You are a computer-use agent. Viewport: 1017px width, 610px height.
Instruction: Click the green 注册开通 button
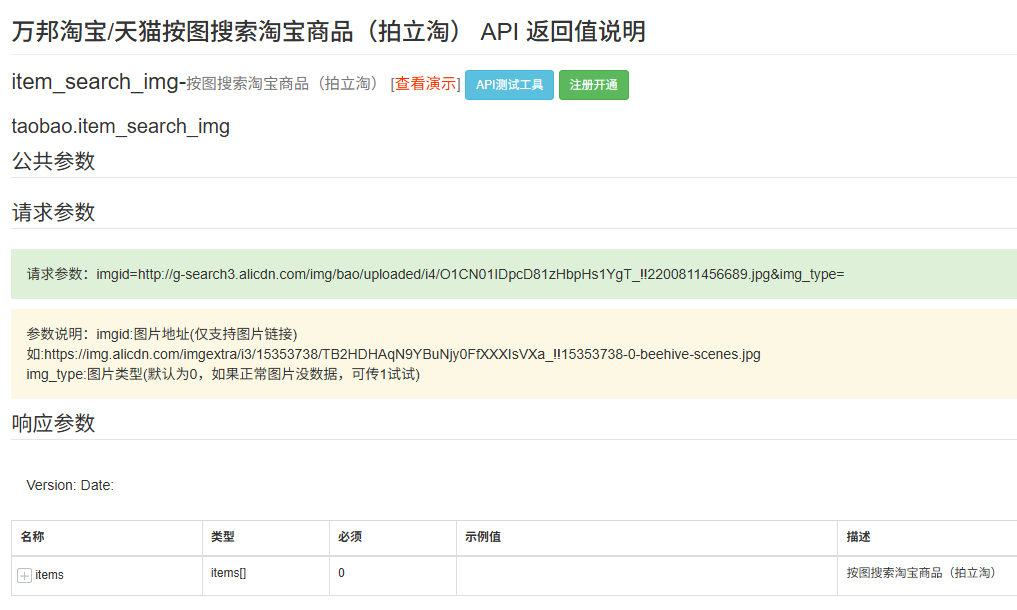593,85
